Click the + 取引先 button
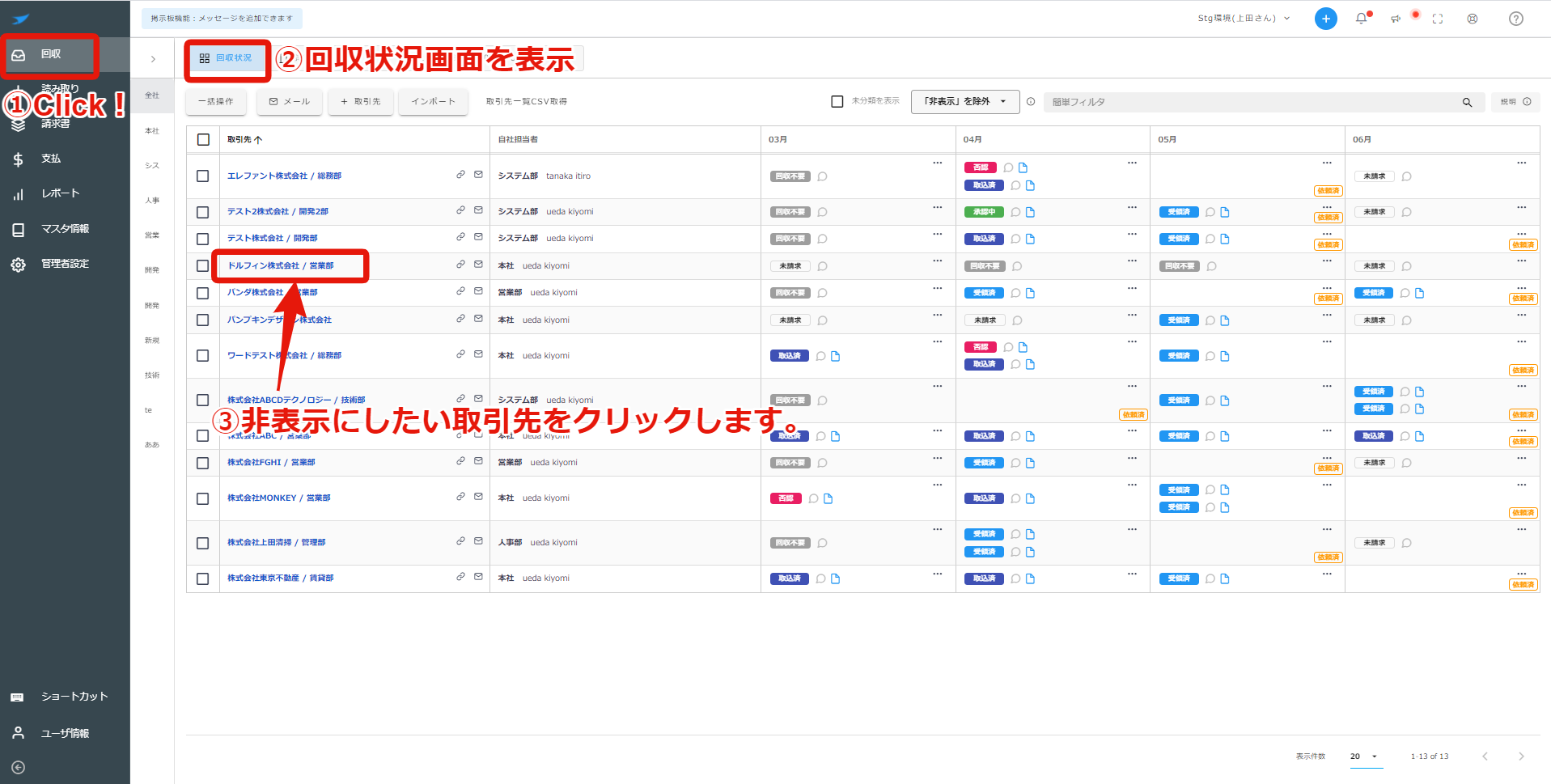The width and height of the screenshot is (1551, 784). pos(361,102)
